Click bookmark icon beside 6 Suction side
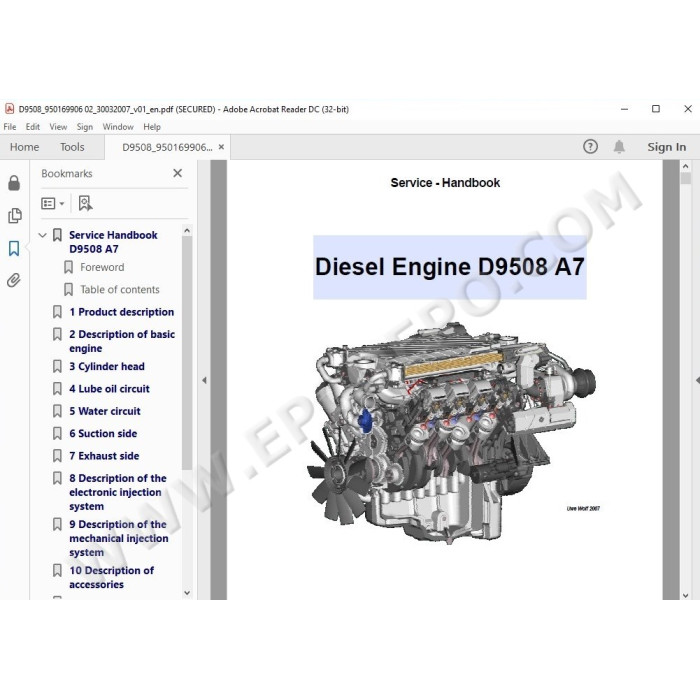The height and width of the screenshot is (700, 700). pos(57,433)
